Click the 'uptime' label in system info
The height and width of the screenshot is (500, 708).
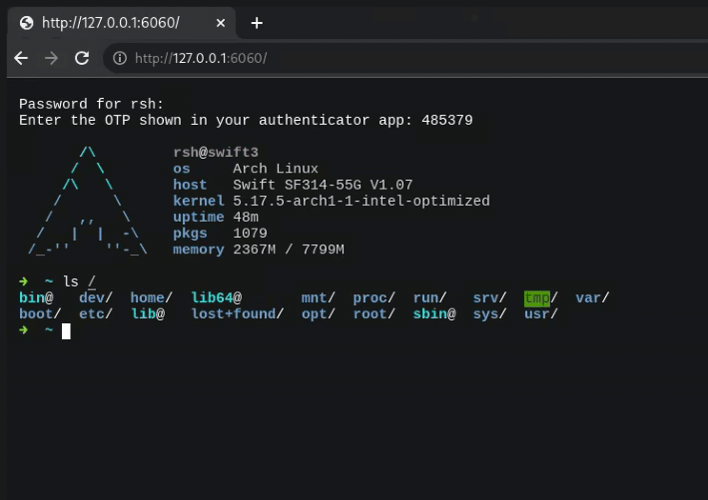[199, 217]
